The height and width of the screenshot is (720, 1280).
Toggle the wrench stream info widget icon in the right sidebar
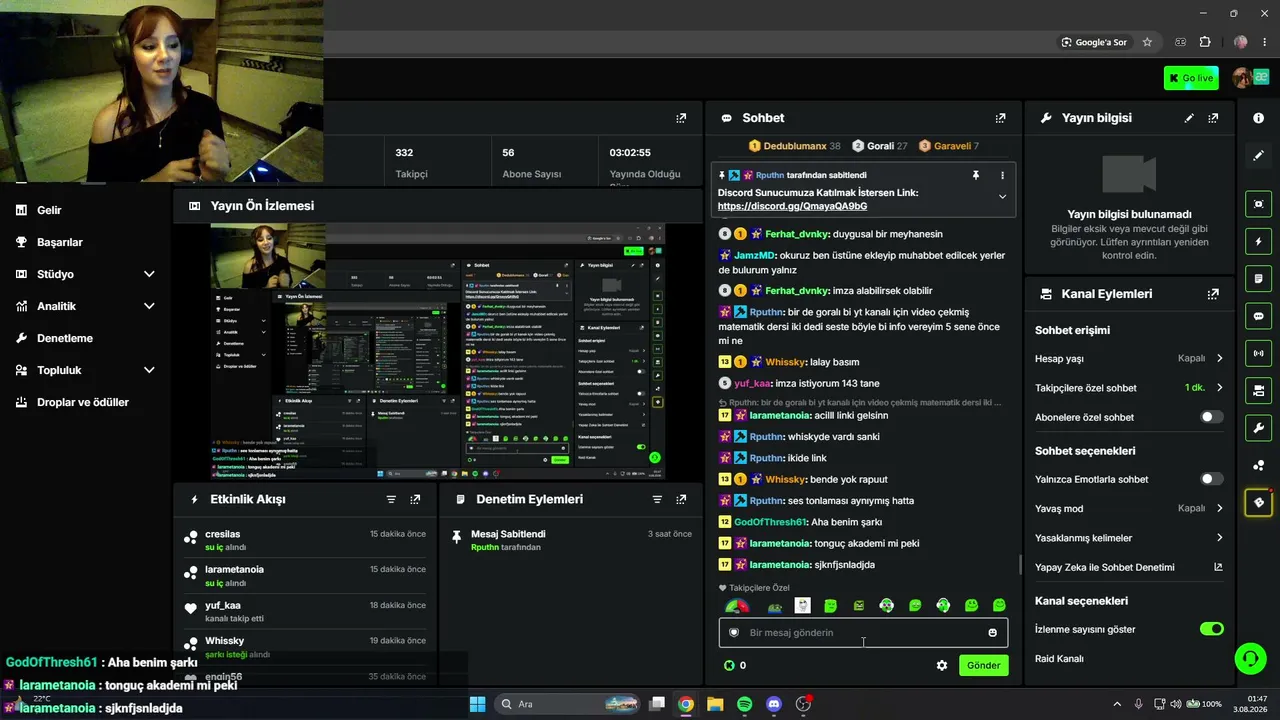coord(1258,428)
